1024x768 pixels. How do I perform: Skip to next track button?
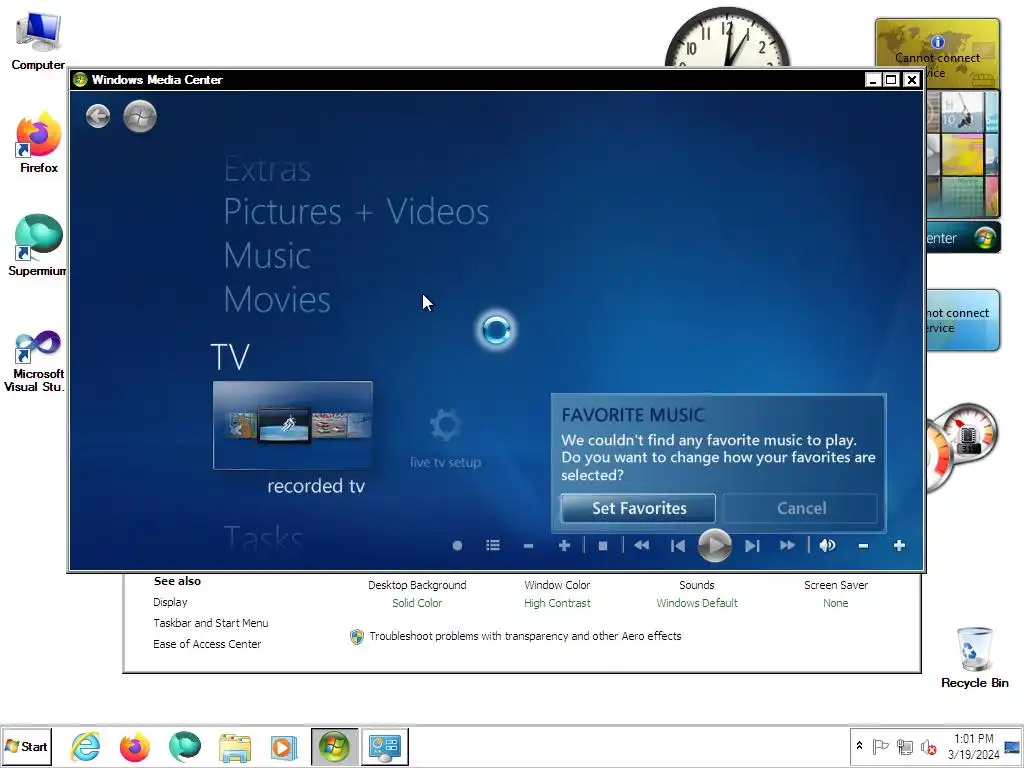click(752, 545)
